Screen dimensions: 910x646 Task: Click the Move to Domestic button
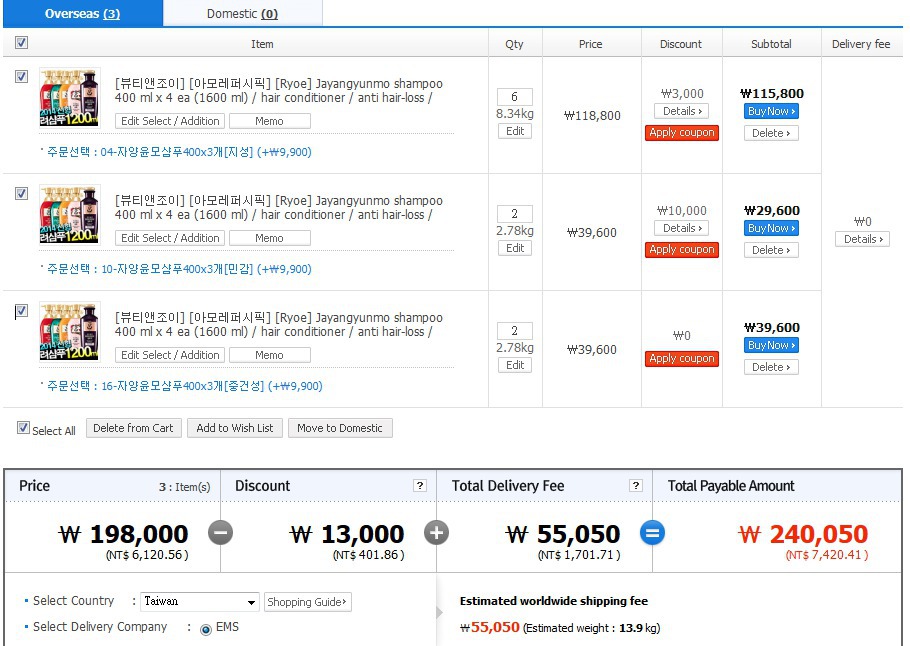tap(340, 428)
